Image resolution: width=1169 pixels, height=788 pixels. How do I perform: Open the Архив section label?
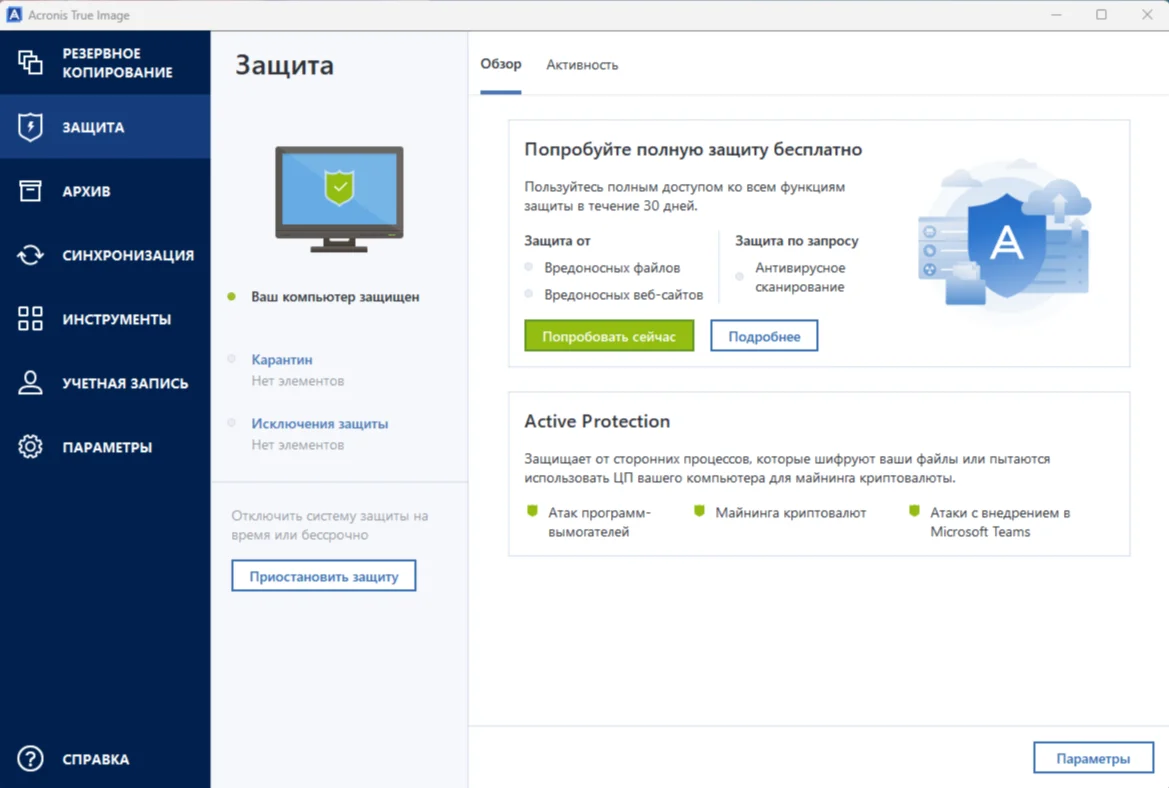coord(86,192)
